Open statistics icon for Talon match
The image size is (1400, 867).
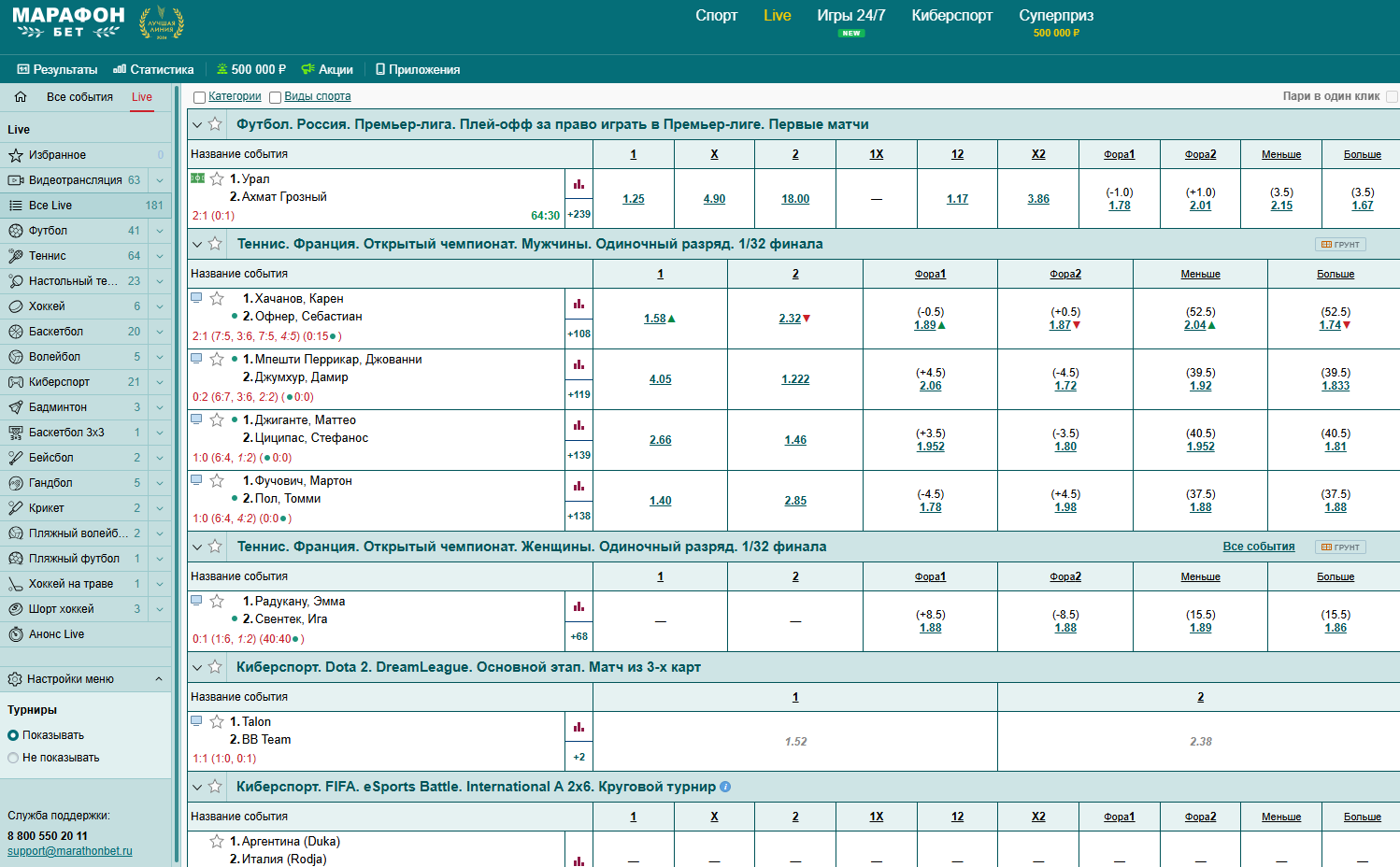click(x=579, y=727)
